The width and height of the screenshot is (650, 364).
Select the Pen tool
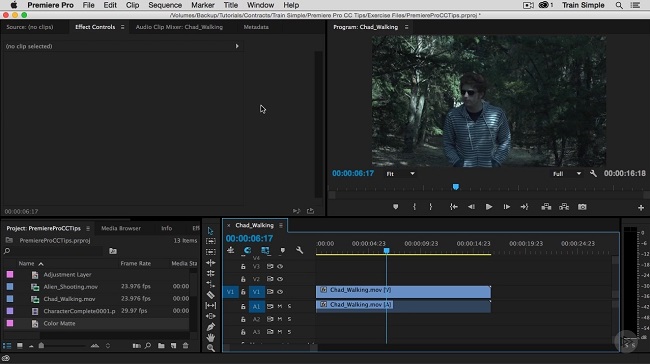(x=211, y=327)
